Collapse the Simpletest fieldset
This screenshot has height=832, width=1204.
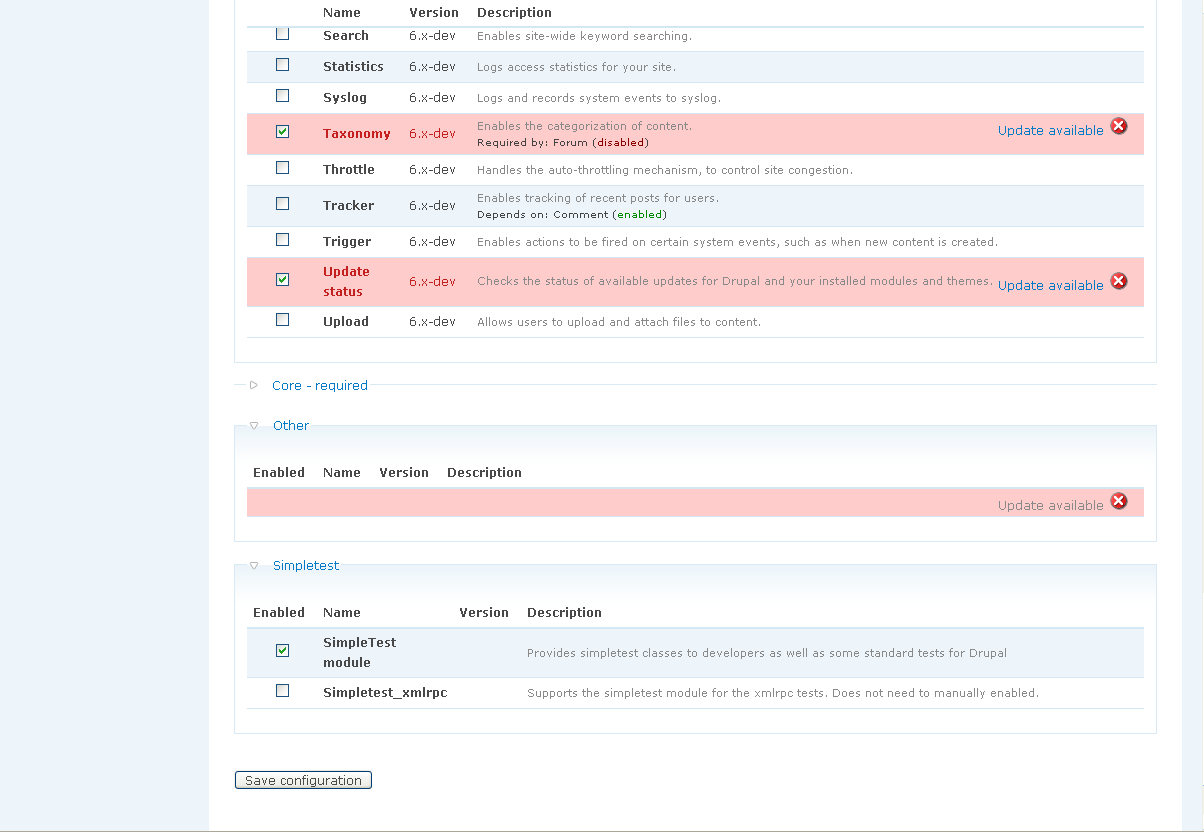point(306,565)
